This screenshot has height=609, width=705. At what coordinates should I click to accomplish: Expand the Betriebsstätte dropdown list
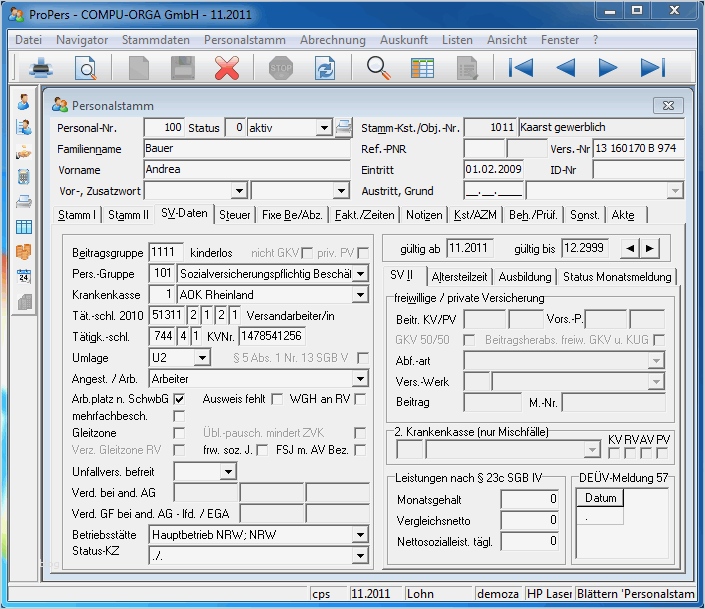pyautogui.click(x=360, y=533)
